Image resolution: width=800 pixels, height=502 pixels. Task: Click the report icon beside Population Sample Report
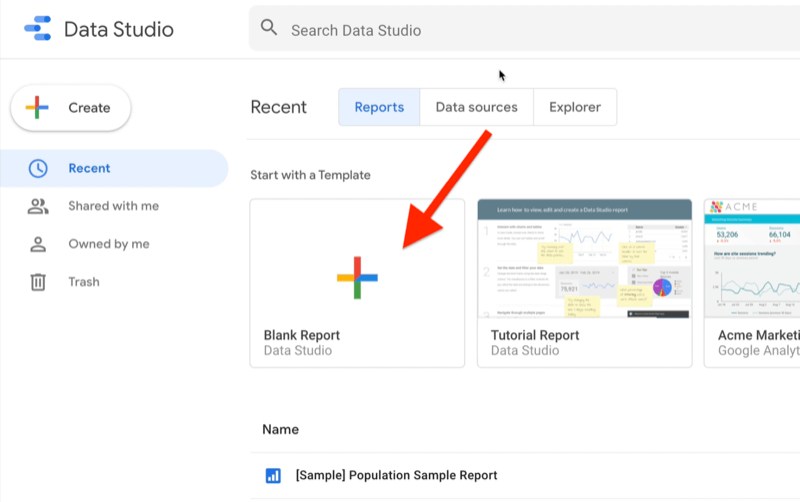273,475
